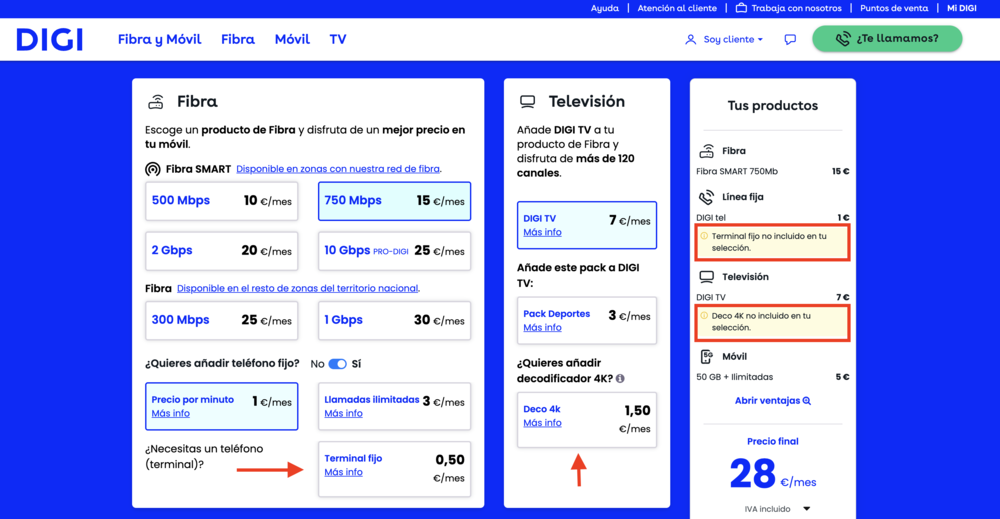Click Más info under Llamadas ilimitadas

[x=343, y=414]
